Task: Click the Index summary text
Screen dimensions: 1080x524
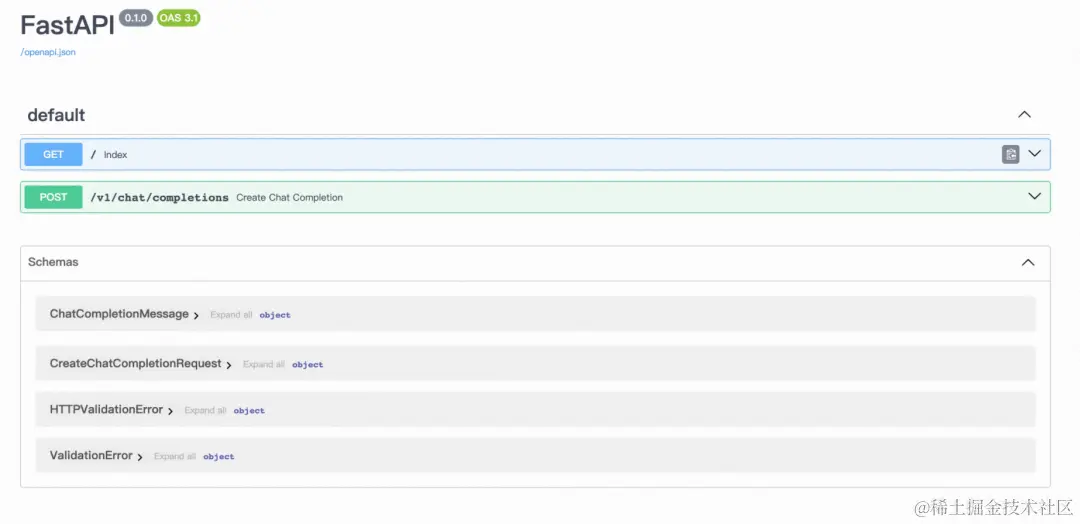Action: (116, 155)
